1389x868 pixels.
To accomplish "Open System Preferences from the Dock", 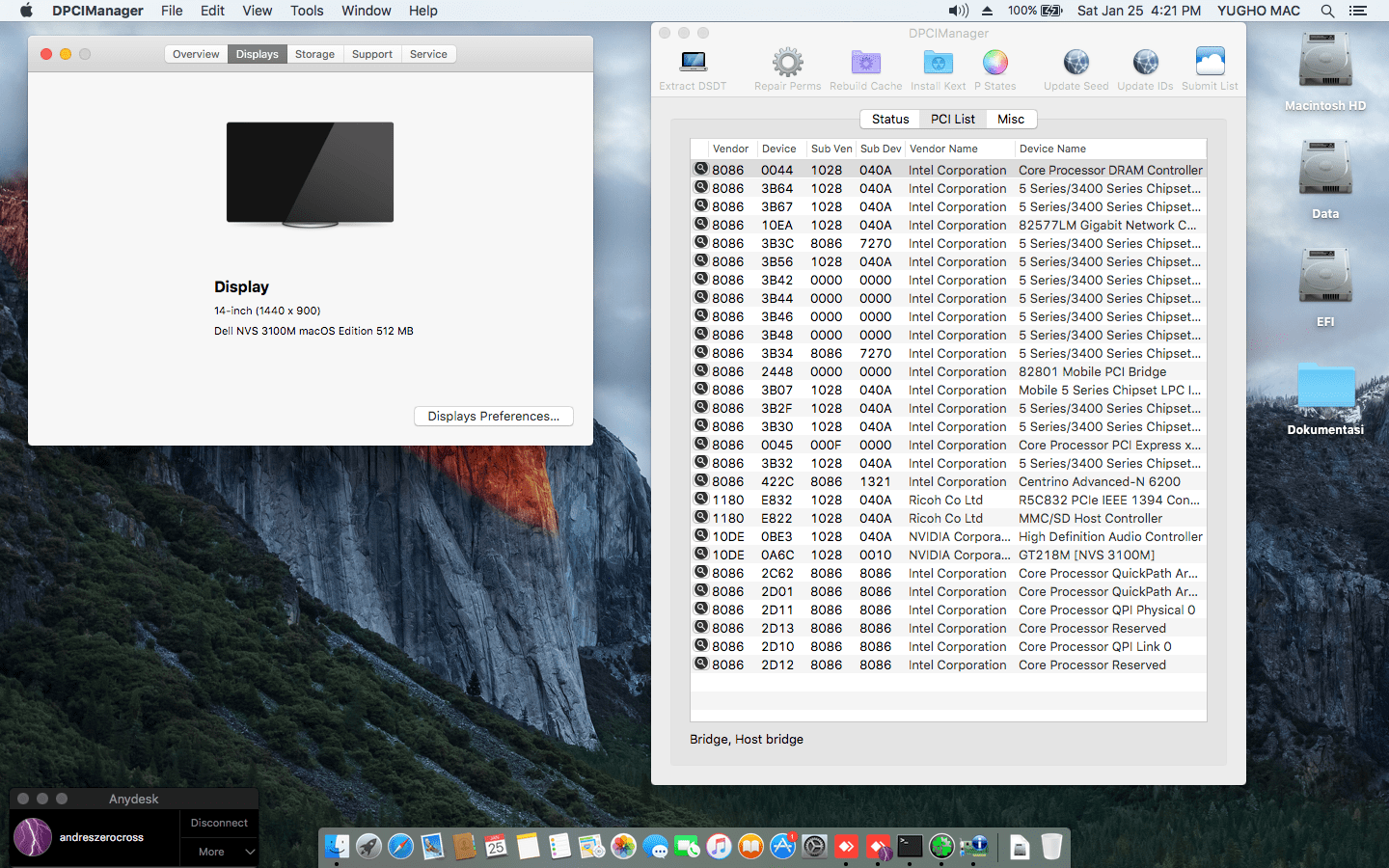I will coord(814,846).
